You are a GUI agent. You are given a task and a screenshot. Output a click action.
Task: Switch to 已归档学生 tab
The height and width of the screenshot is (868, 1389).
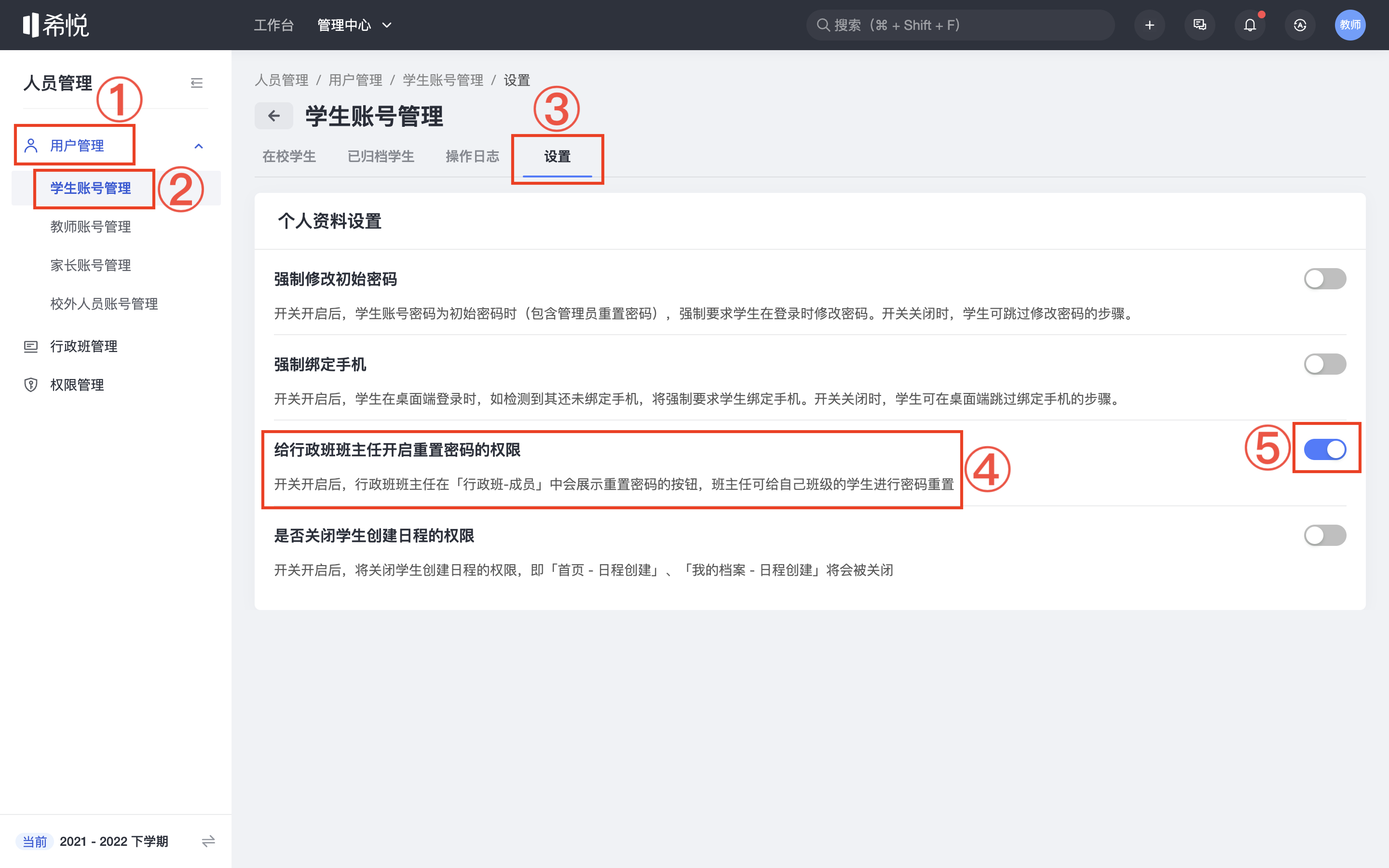tap(381, 156)
